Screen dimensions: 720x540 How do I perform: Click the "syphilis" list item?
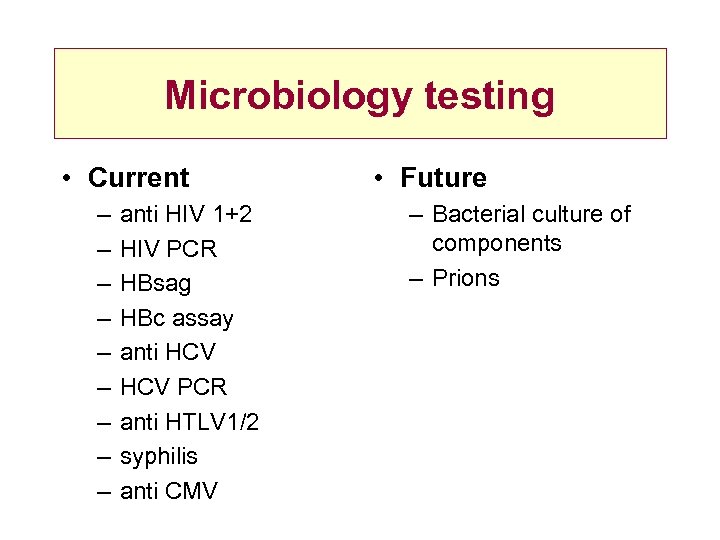tap(158, 456)
